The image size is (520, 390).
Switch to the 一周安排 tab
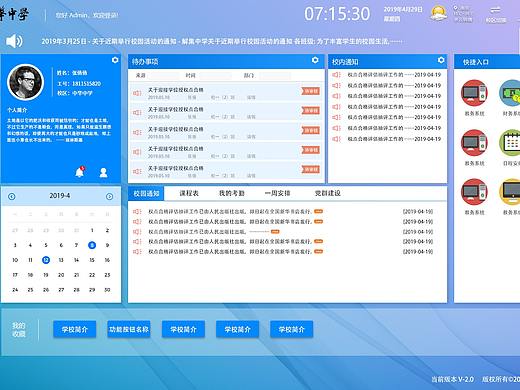(x=277, y=193)
